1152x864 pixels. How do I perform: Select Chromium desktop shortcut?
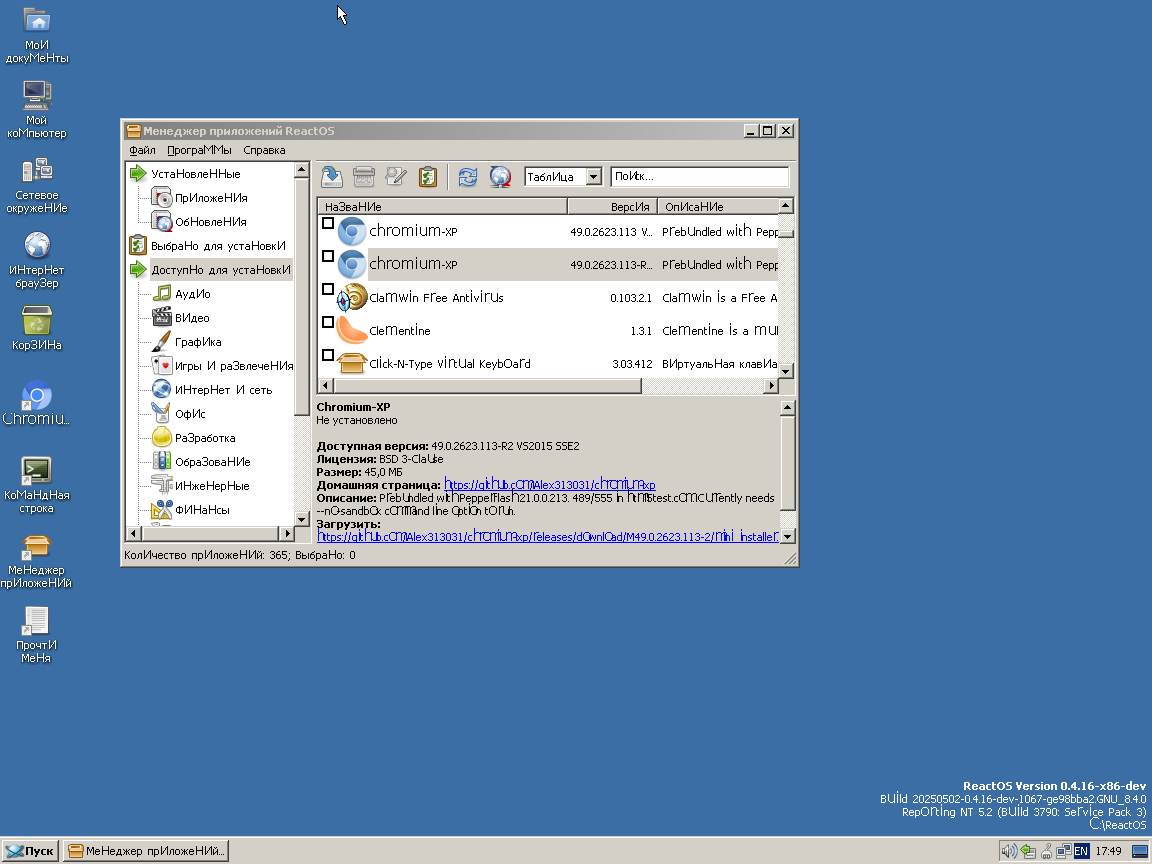tap(37, 403)
